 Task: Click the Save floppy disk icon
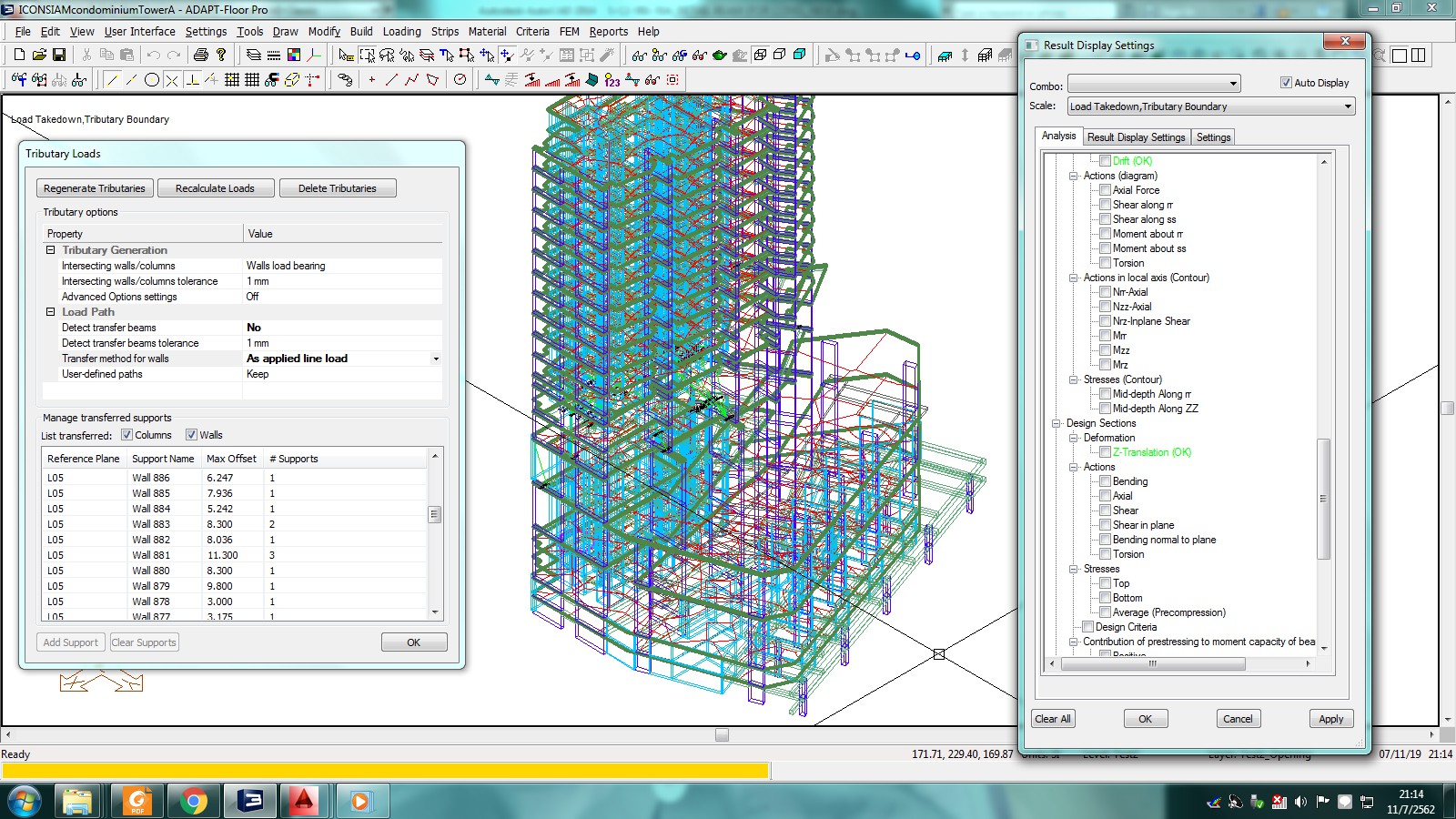coord(59,56)
